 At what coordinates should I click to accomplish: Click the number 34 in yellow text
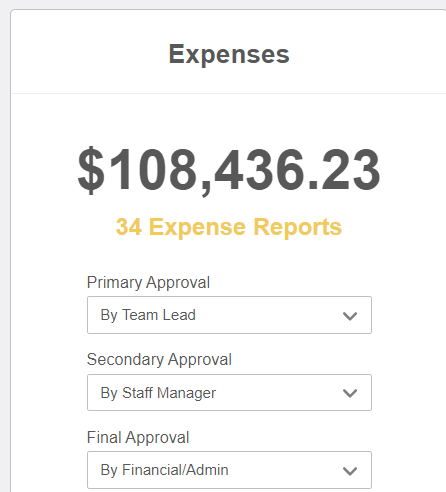click(129, 227)
